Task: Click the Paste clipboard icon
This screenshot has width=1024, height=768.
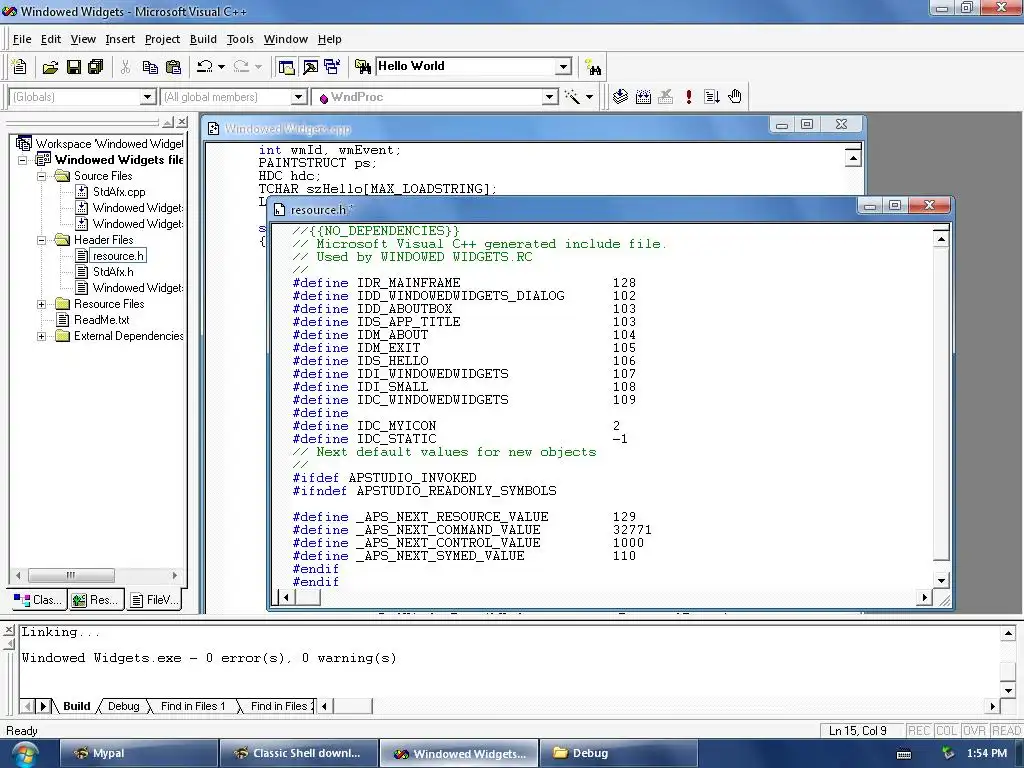Action: pos(173,67)
